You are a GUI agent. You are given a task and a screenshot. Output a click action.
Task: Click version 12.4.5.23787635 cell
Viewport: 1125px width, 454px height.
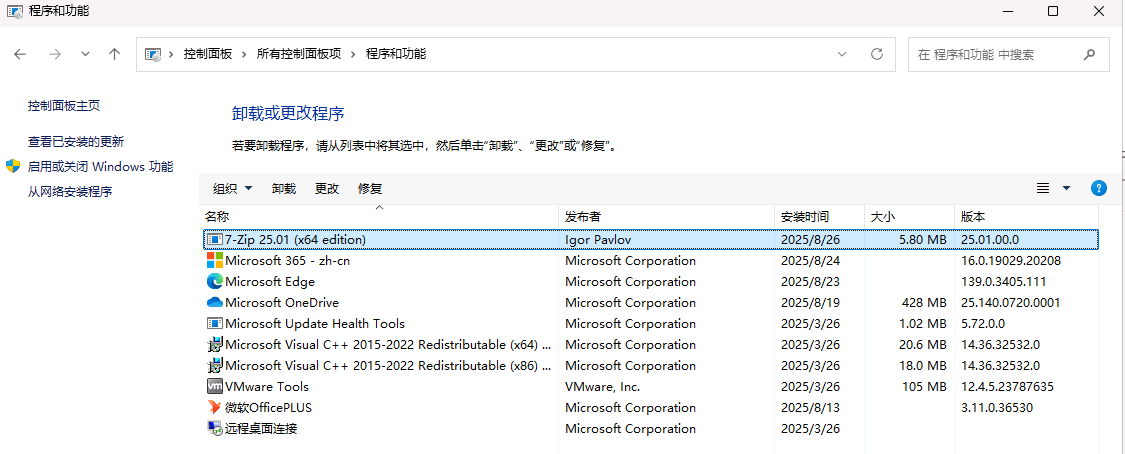(x=1007, y=387)
